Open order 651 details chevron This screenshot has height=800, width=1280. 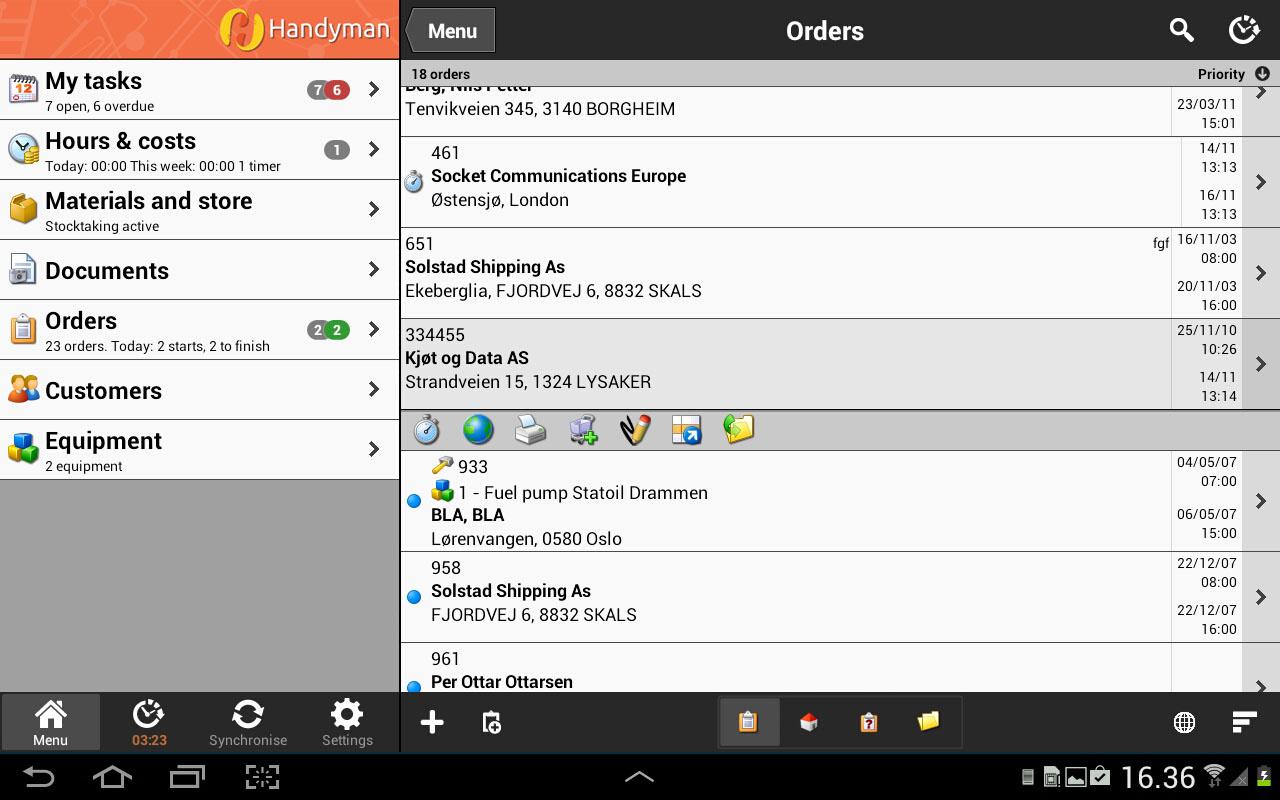click(1261, 273)
